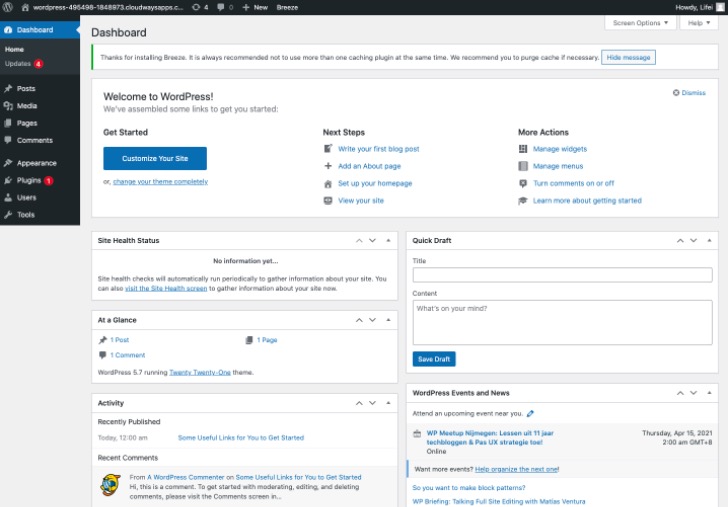
Task: Open the New content menu in admin bar
Action: 255,7
